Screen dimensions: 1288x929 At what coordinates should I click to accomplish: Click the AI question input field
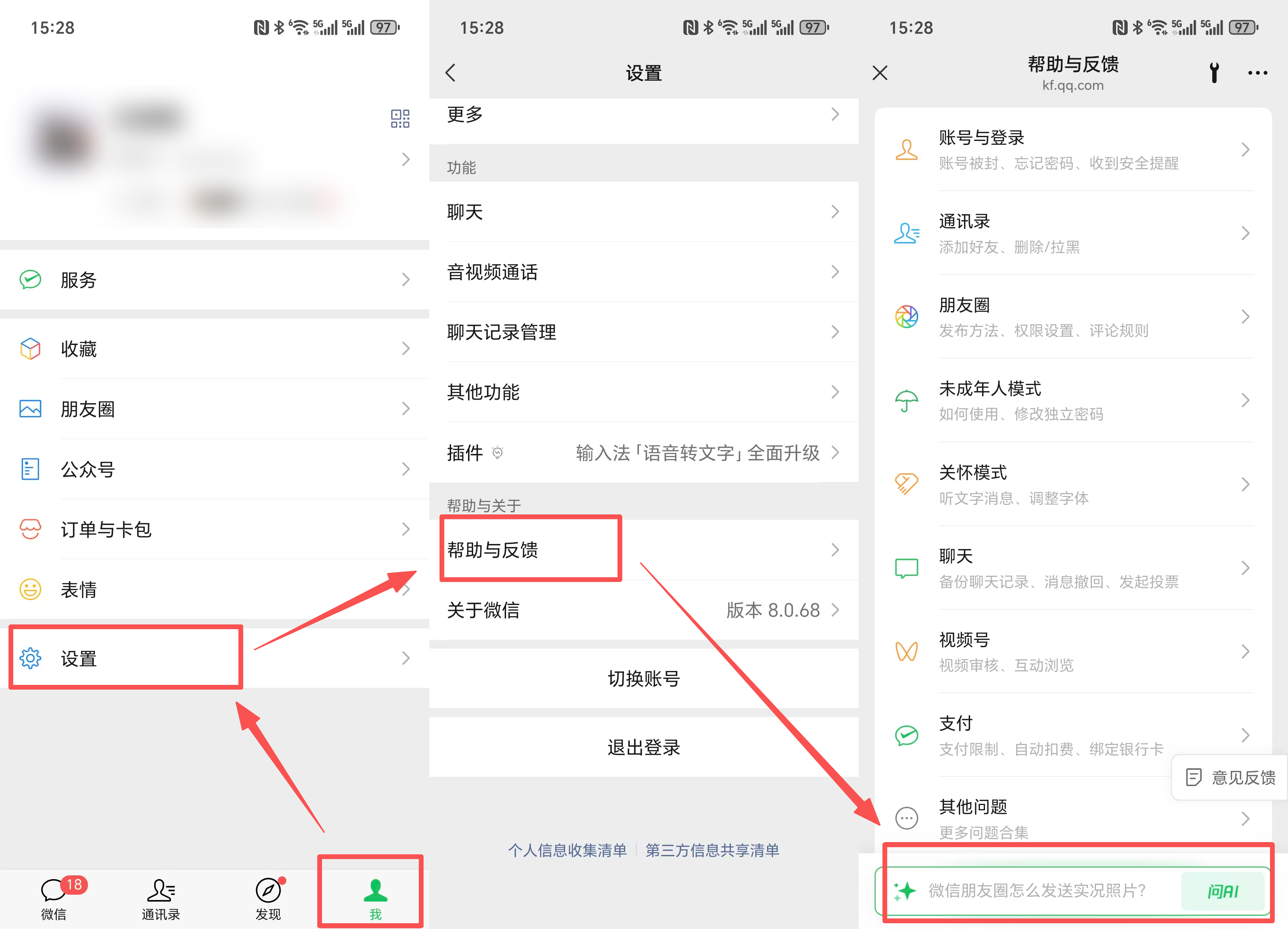pos(1036,890)
